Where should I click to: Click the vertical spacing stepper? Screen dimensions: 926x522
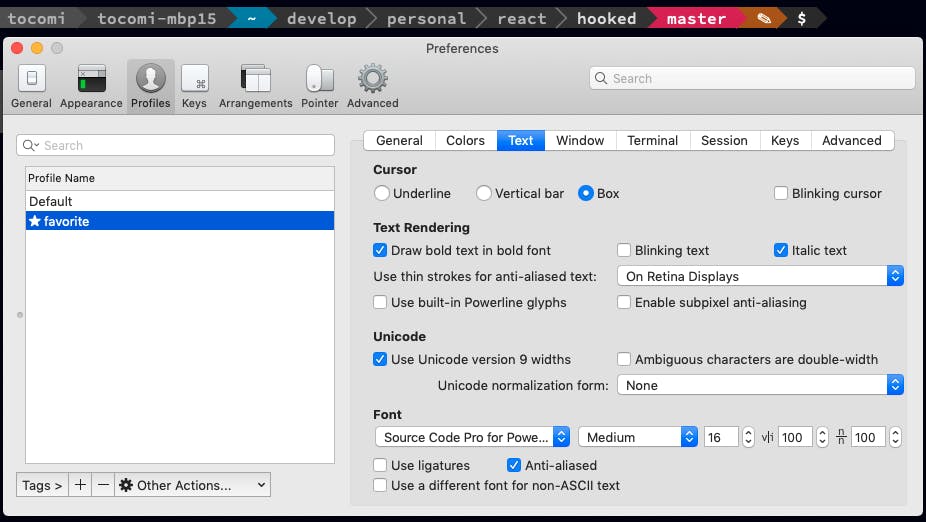(x=895, y=437)
